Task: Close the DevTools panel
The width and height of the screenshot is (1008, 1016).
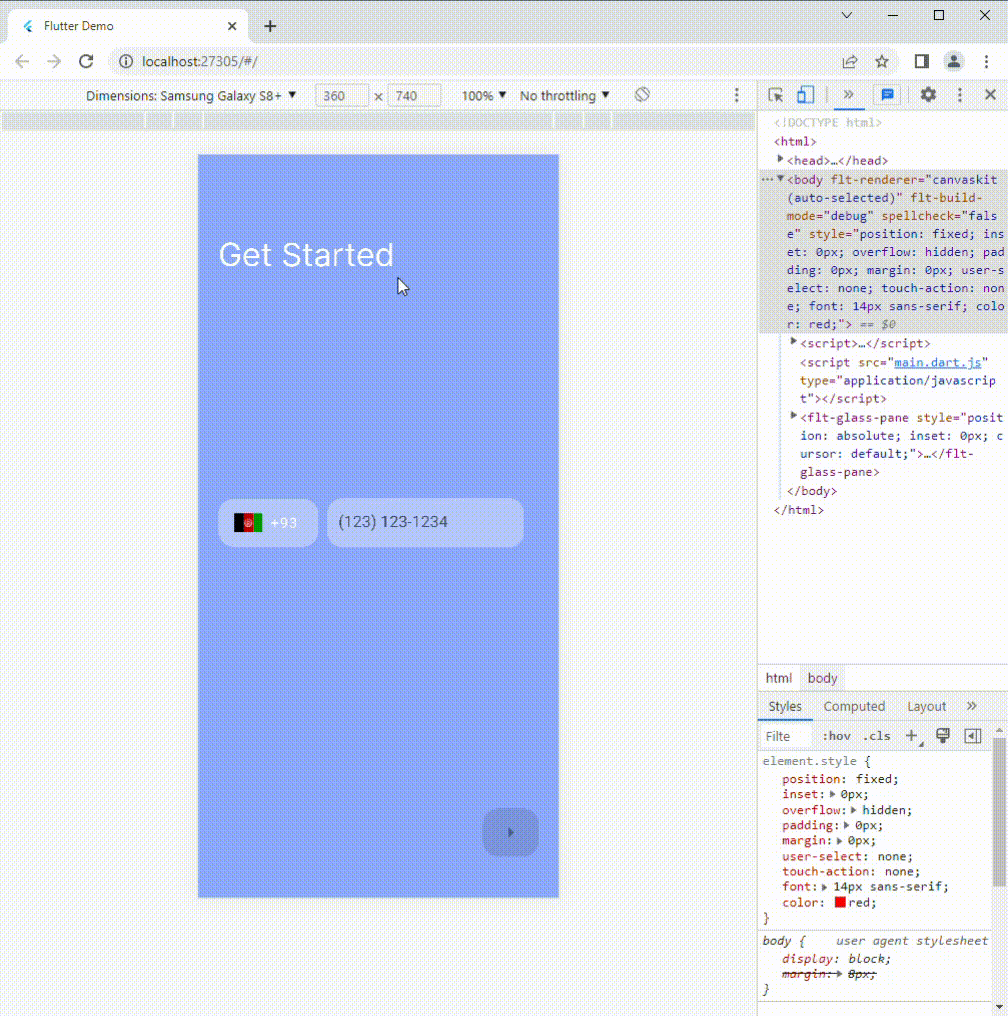Action: click(x=990, y=95)
